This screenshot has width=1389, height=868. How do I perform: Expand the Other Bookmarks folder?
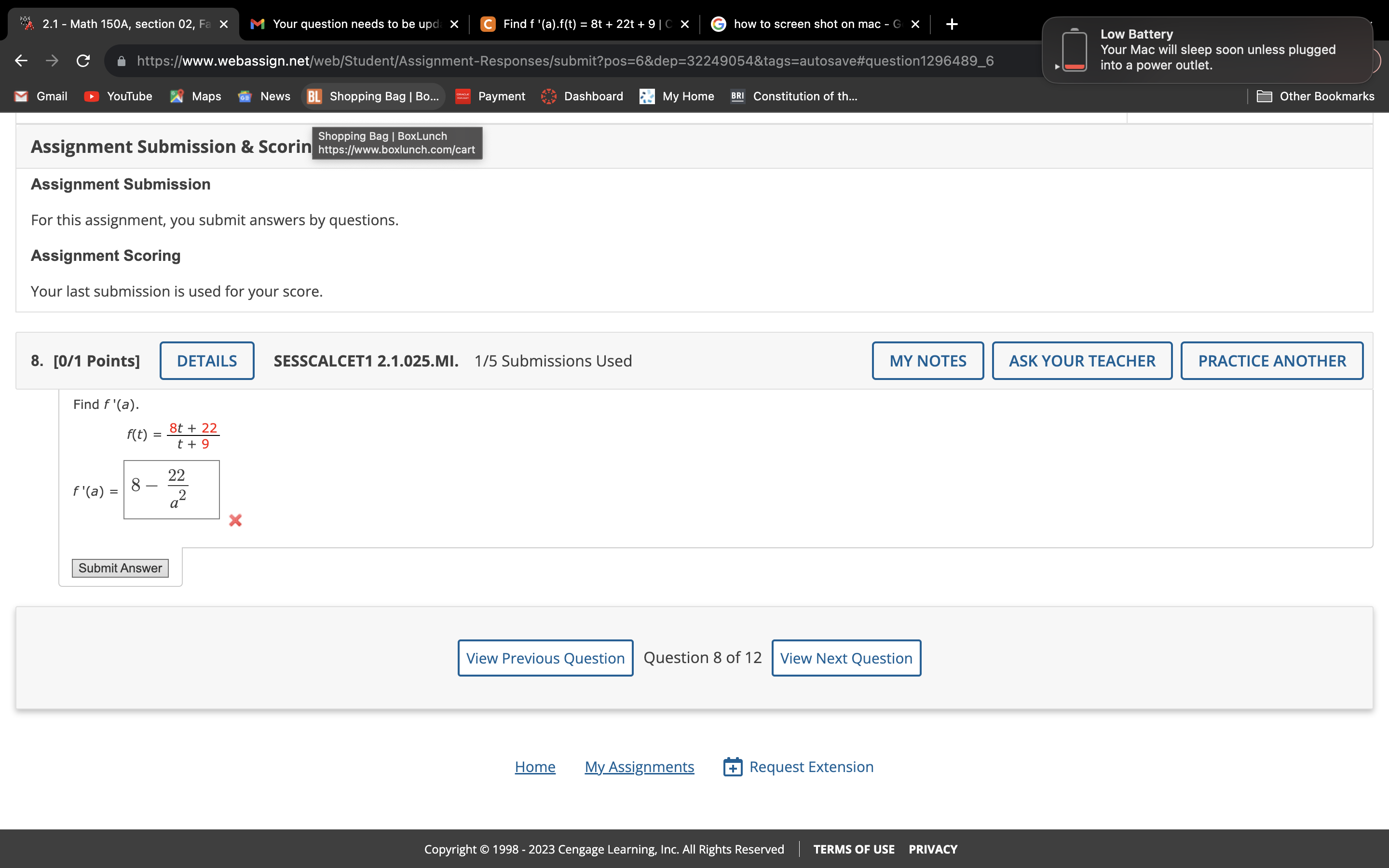[x=1316, y=96]
